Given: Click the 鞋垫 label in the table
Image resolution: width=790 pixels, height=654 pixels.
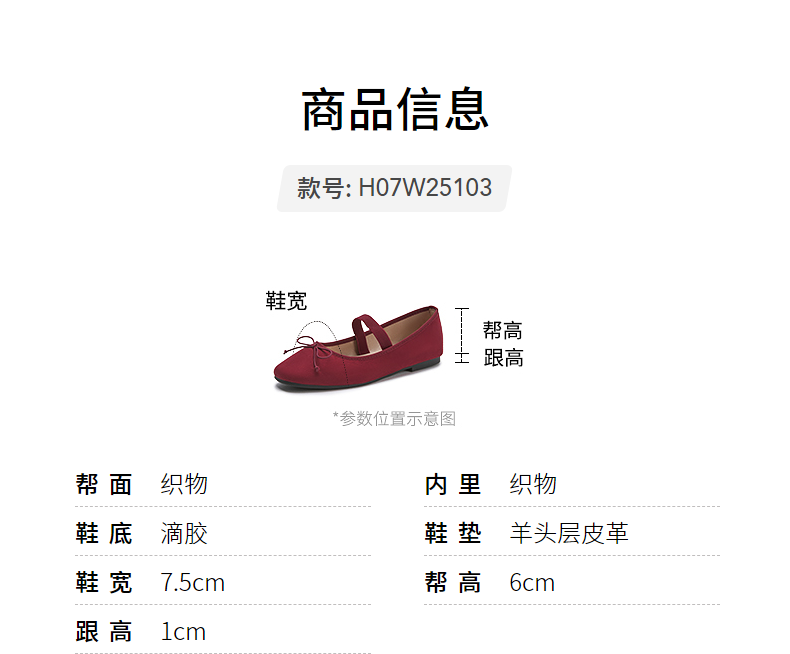Looking at the screenshot, I should pos(453,533).
